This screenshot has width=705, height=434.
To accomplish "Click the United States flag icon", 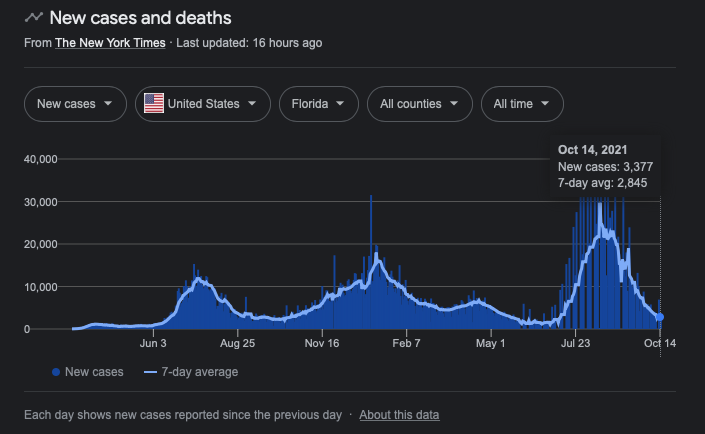I will coord(154,103).
